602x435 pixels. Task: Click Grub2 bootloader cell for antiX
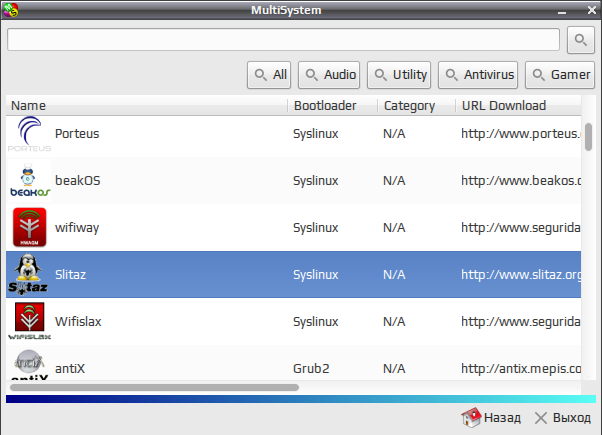(311, 369)
